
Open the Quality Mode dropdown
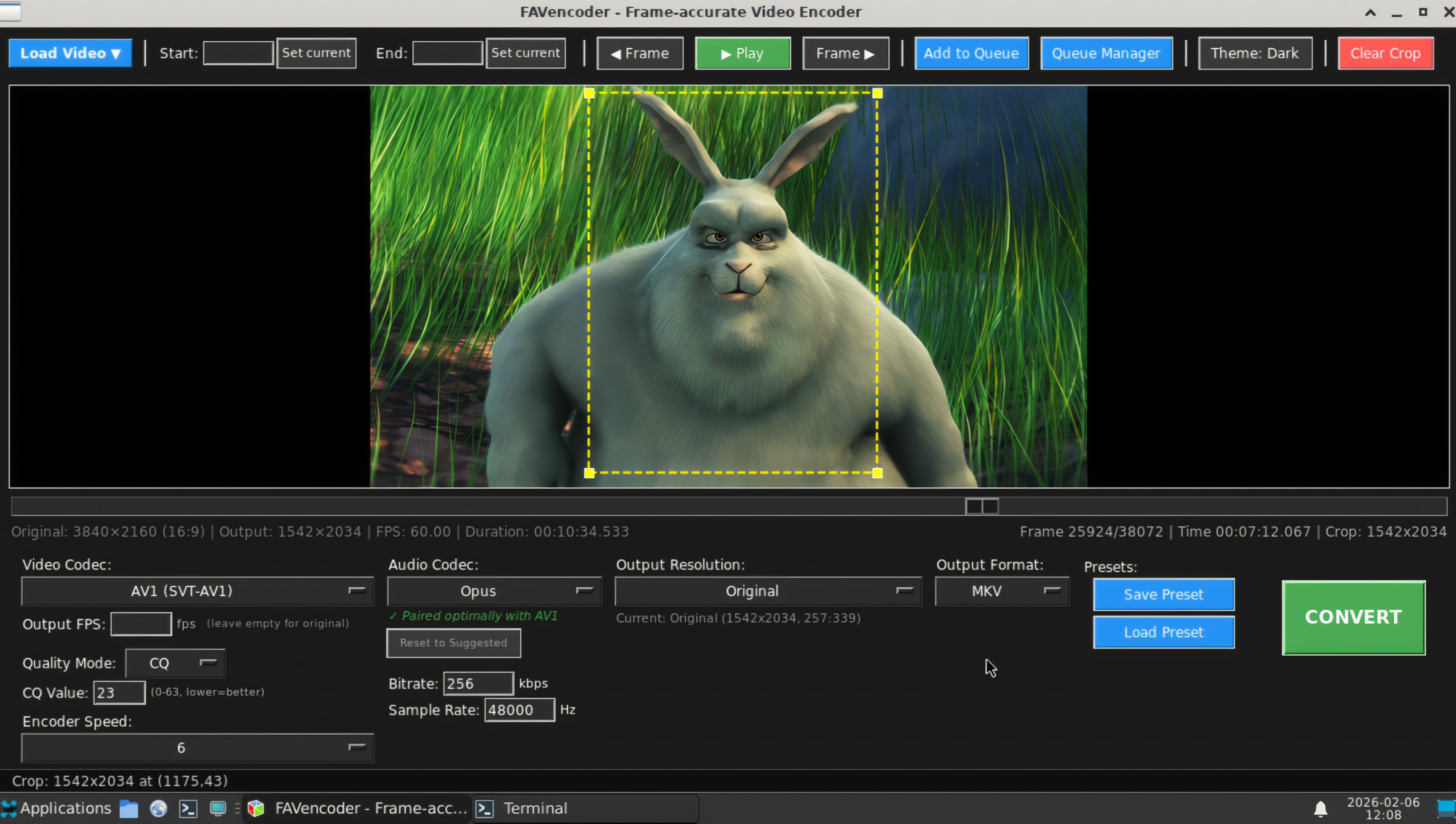[175, 663]
